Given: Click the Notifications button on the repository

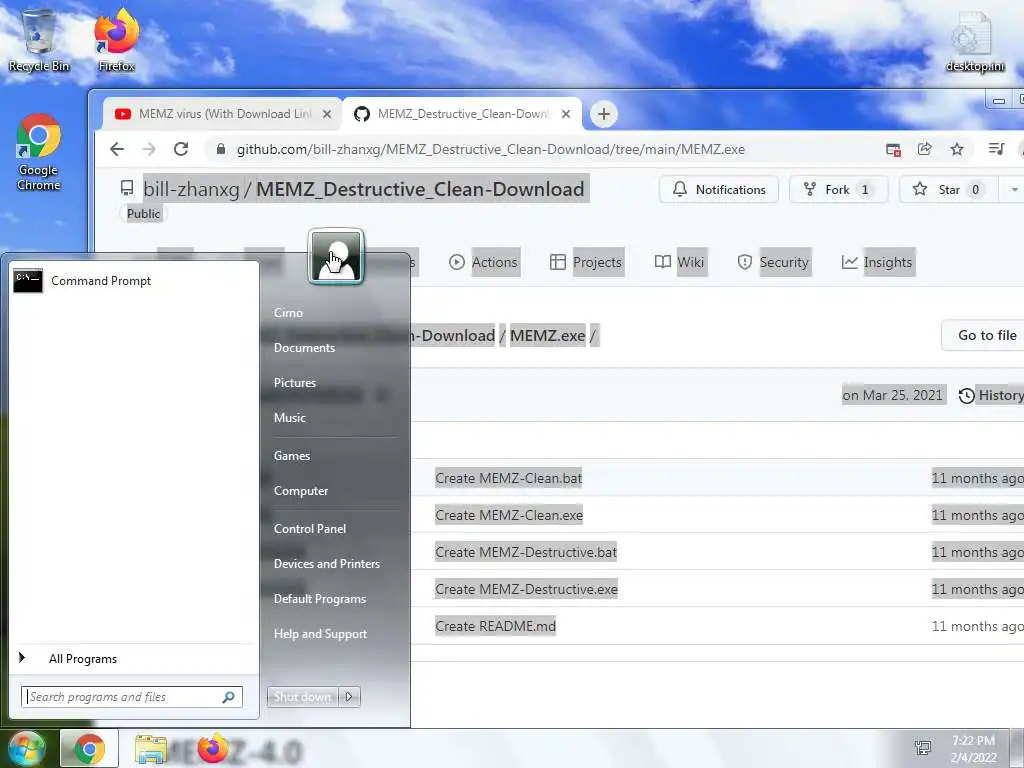Looking at the screenshot, I should [x=718, y=189].
